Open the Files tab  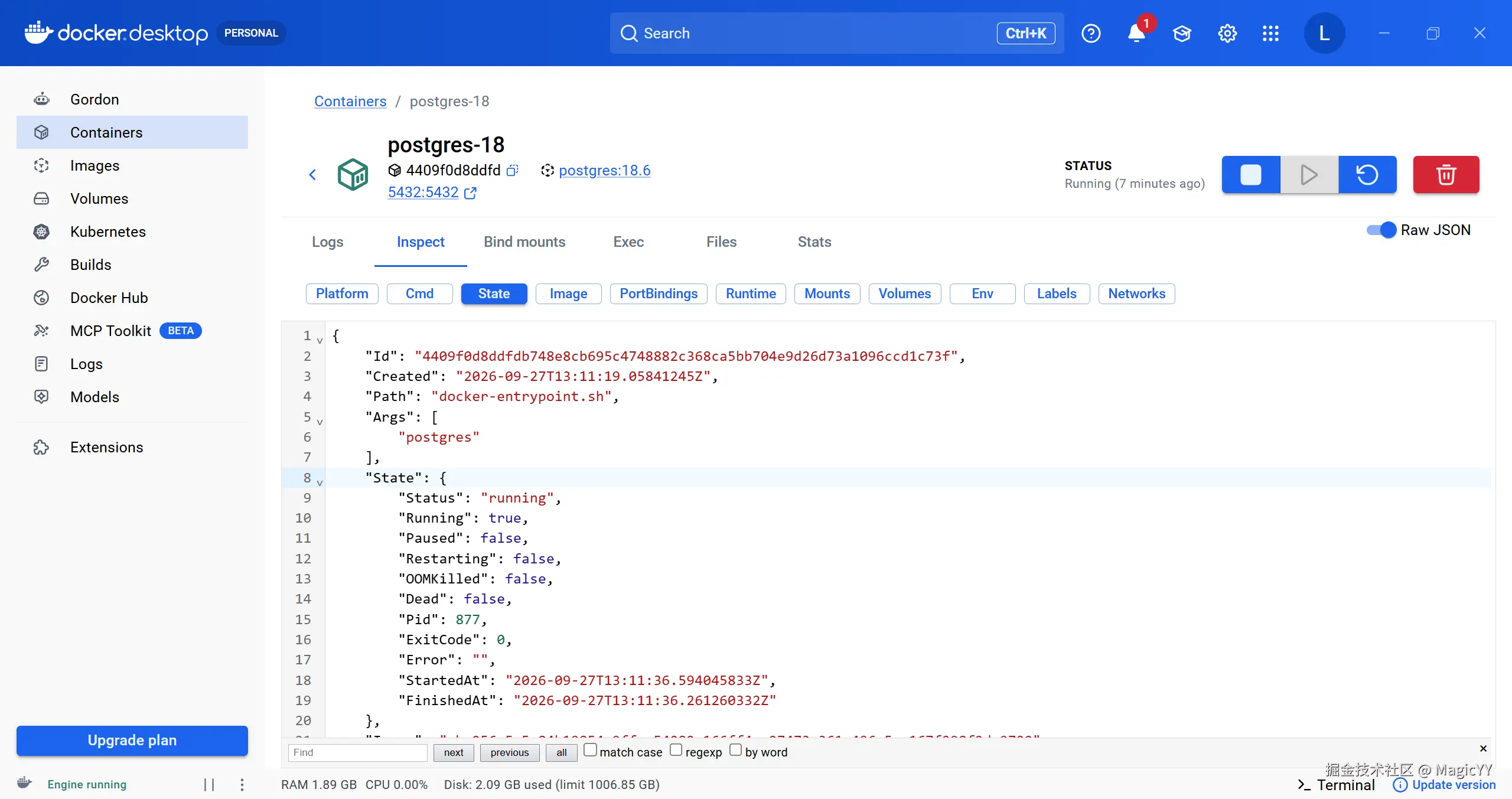721,242
